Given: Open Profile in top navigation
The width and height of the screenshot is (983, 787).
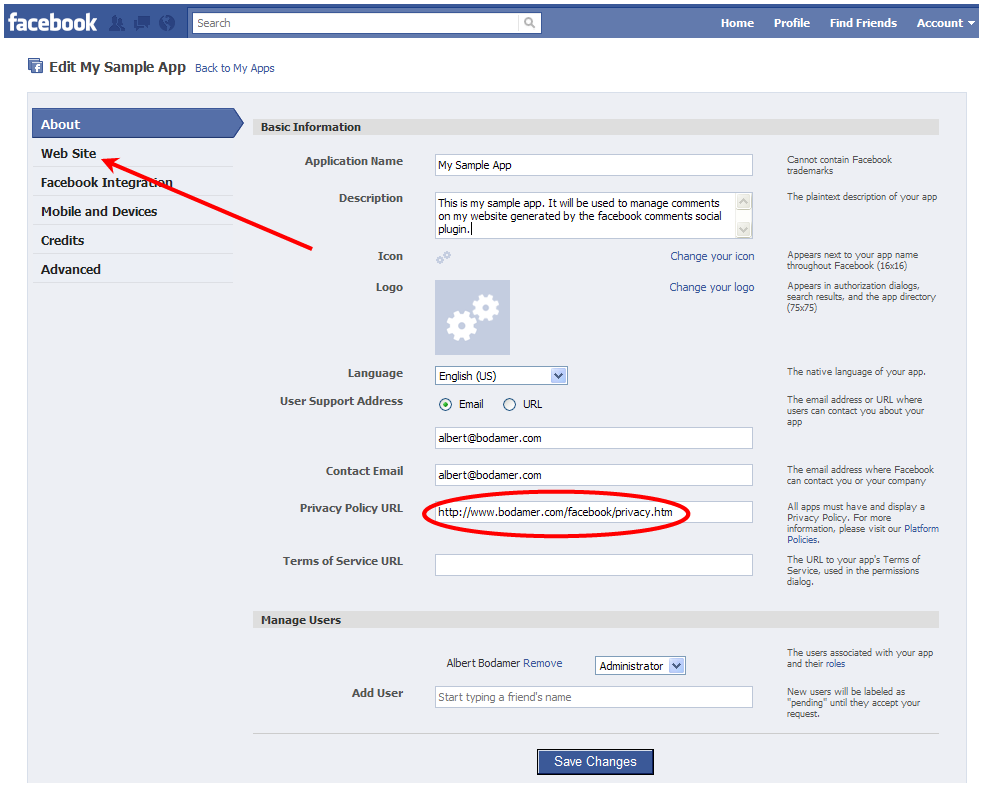Looking at the screenshot, I should [x=792, y=23].
